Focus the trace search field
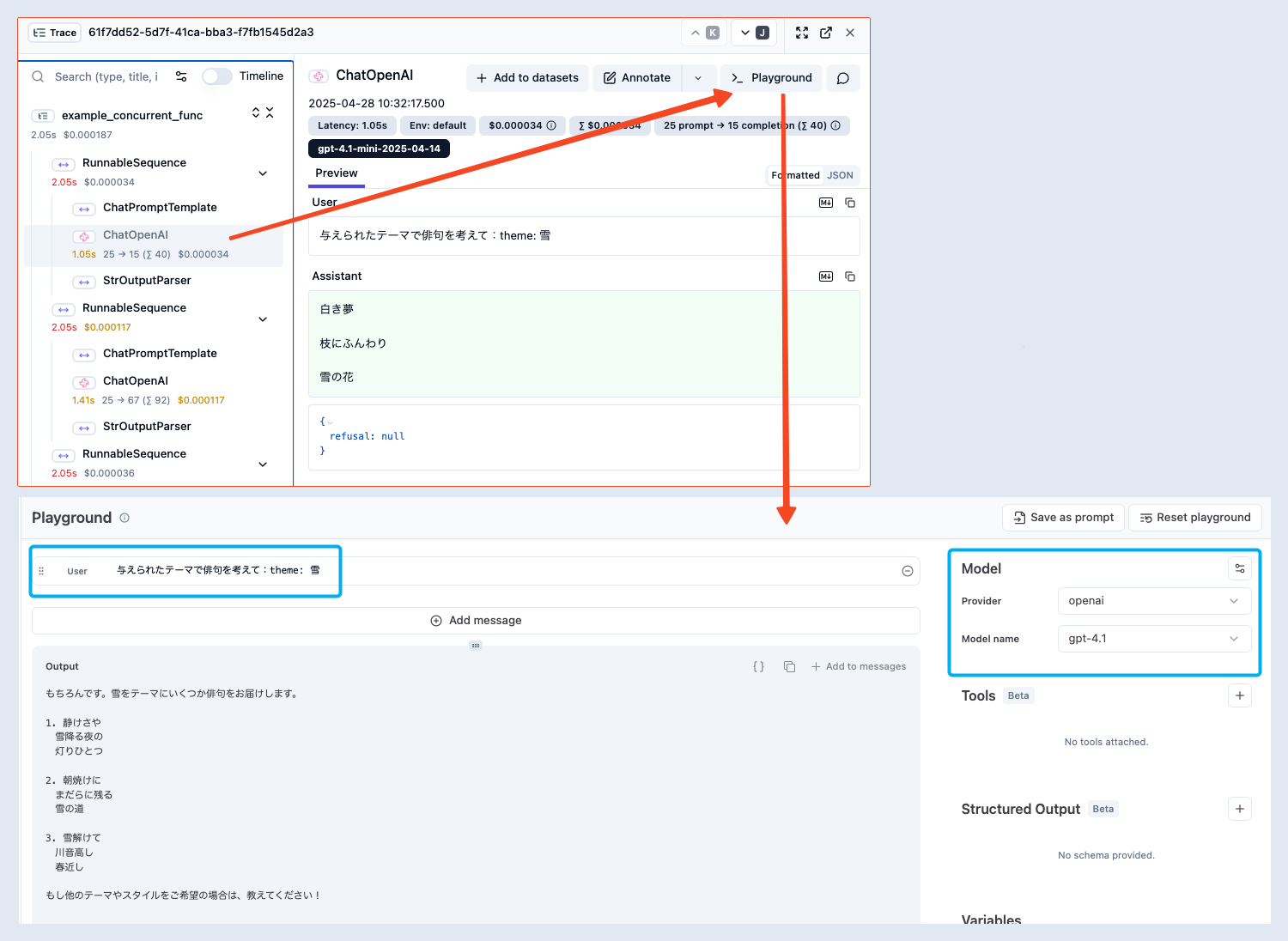 tap(105, 76)
